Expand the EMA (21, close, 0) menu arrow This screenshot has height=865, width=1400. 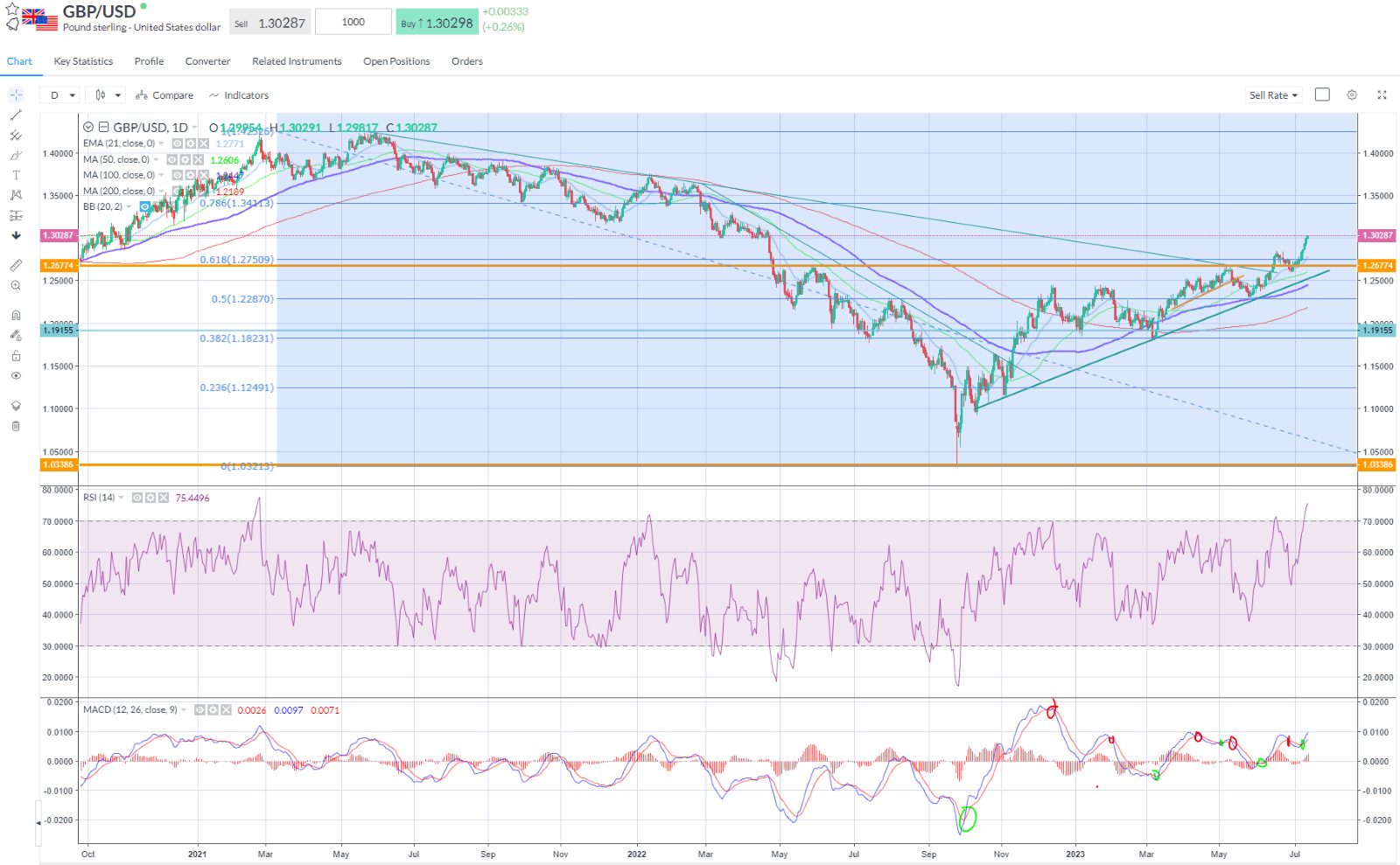click(x=162, y=143)
